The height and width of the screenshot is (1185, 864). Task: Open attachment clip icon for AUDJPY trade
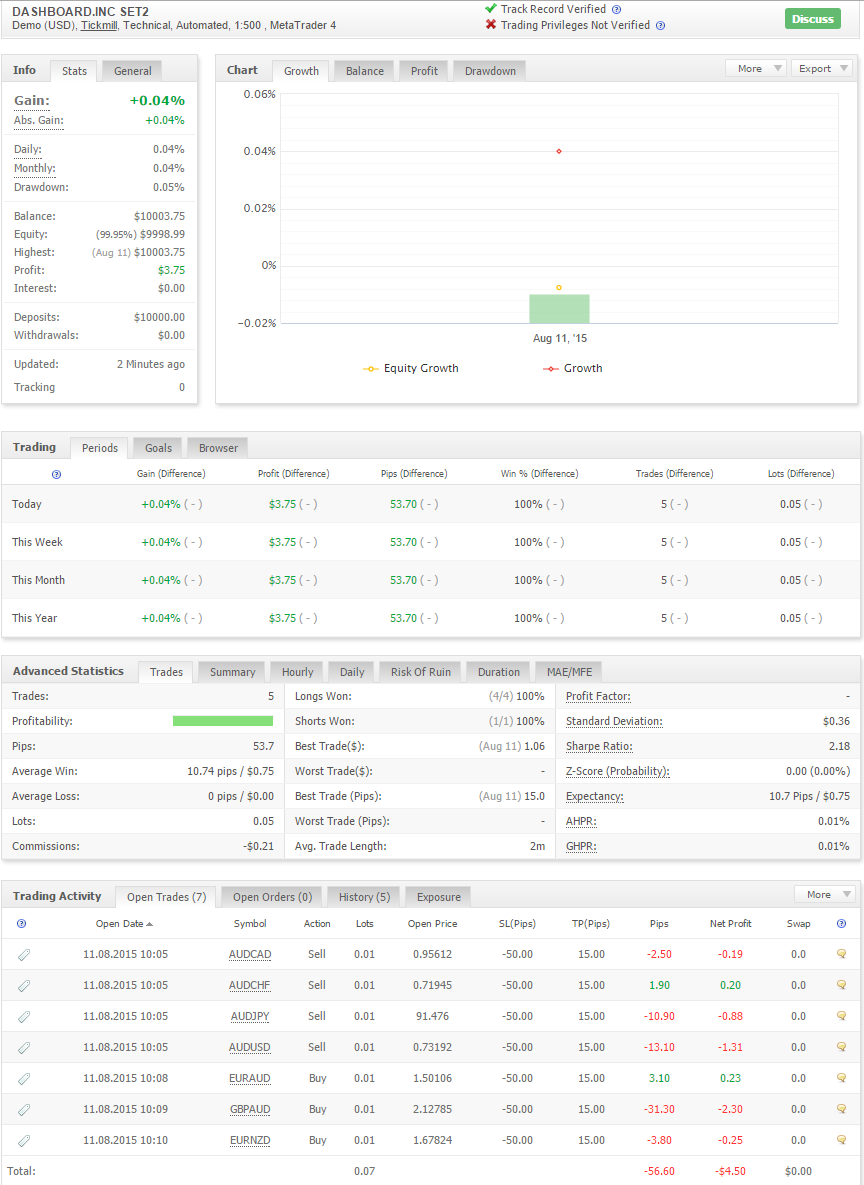(24, 1017)
